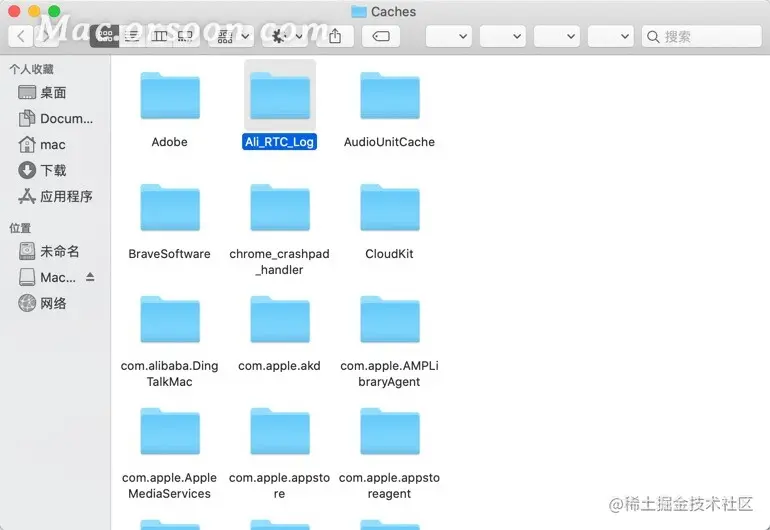Open the third blank toolbar dropdown
This screenshot has height=530, width=770.
click(x=557, y=36)
